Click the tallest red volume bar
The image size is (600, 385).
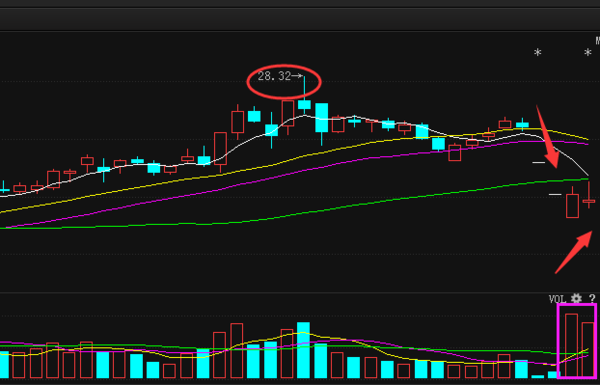tap(571, 345)
